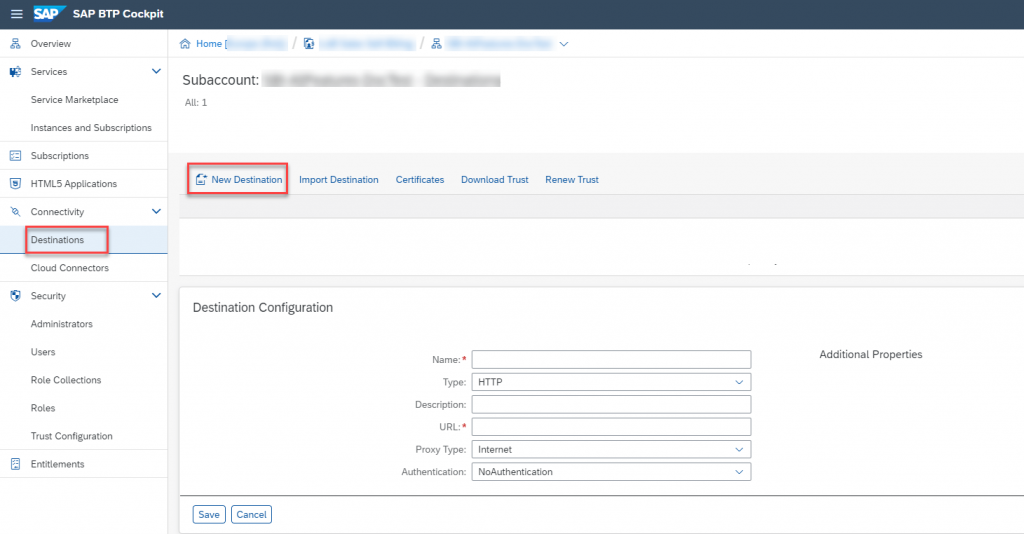Viewport: 1024px width, 534px height.
Task: Click Renew Trust
Action: [x=572, y=180]
